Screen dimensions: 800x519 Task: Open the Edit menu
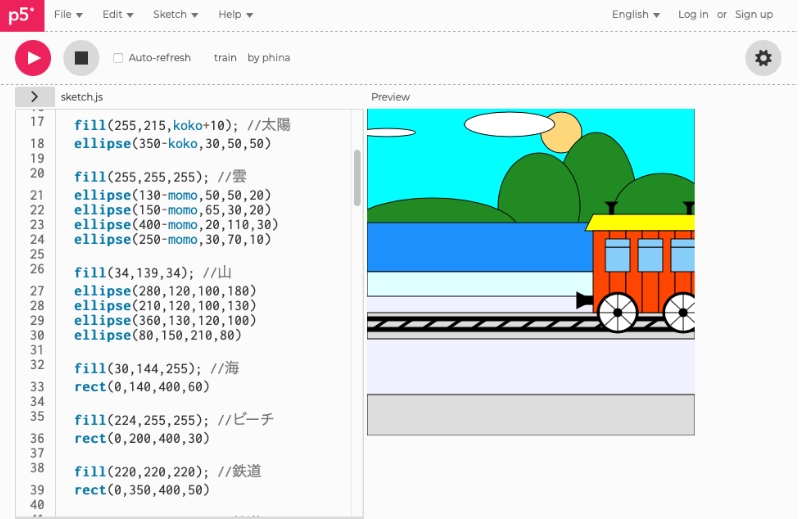click(x=118, y=15)
